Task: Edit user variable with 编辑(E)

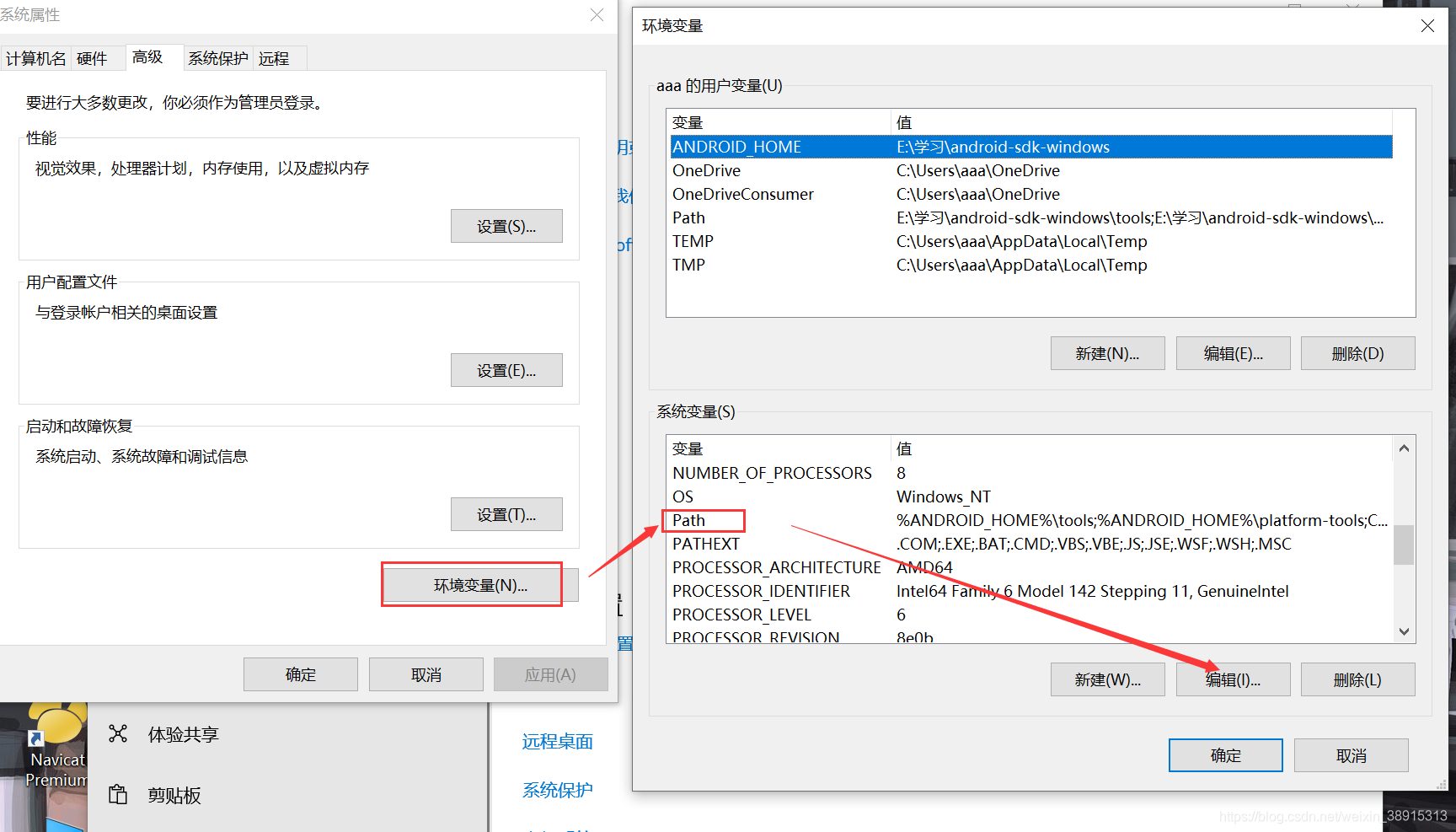Action: click(x=1233, y=353)
